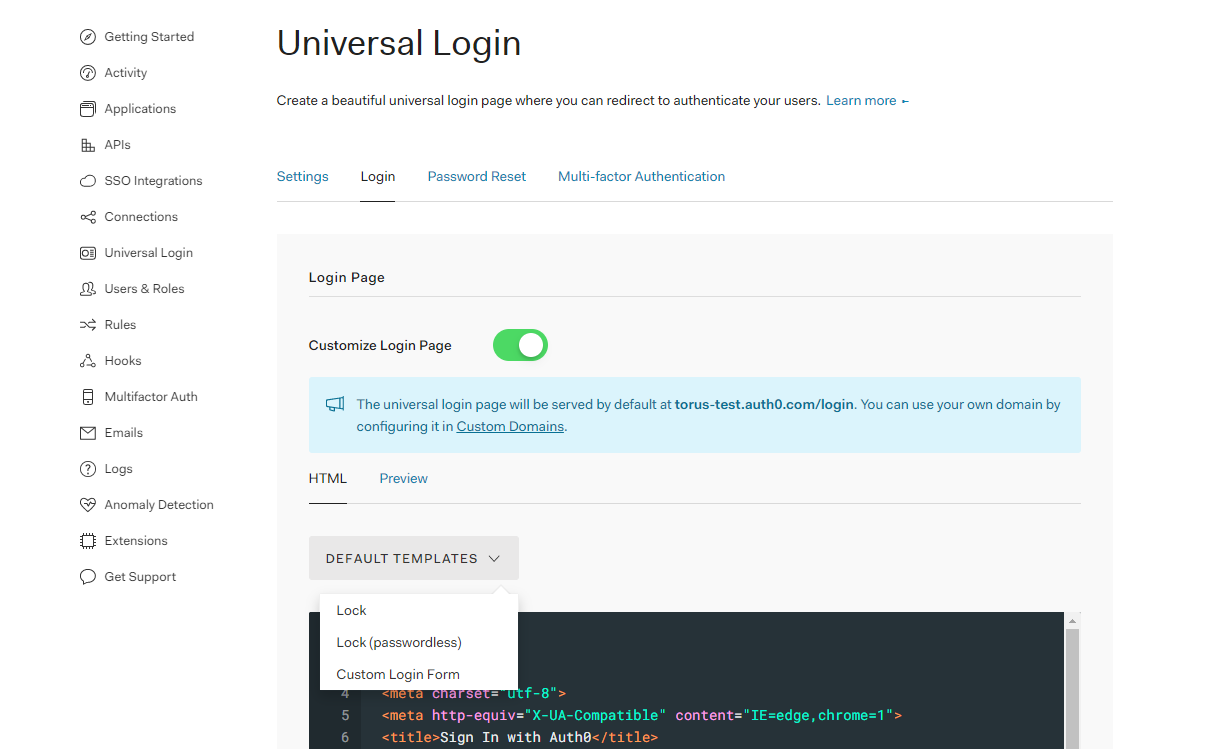Screen dimensions: 1215x749
Task: Open Anomaly Detection
Action: [159, 504]
